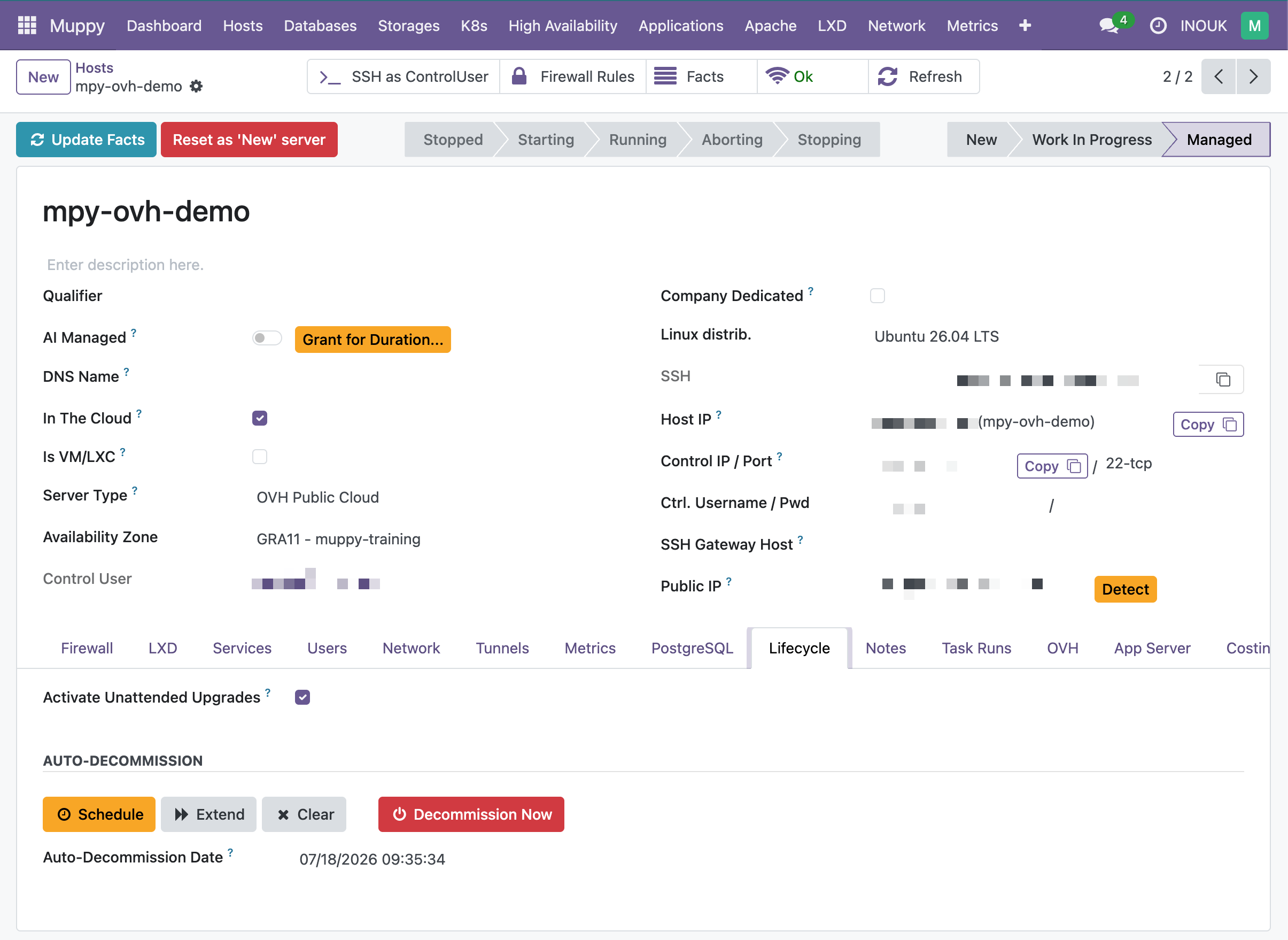Open the High Availability menu
The image size is (1288, 940).
pyautogui.click(x=563, y=26)
